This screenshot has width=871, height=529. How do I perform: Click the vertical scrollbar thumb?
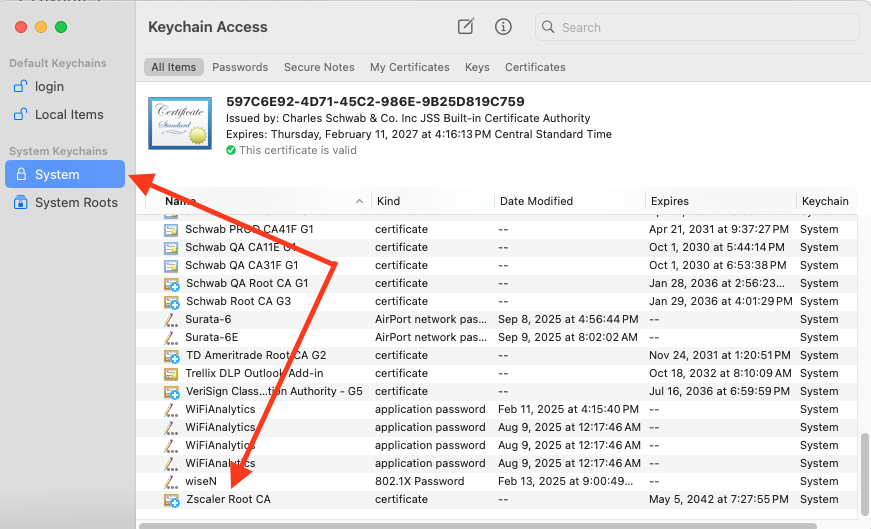(x=864, y=470)
